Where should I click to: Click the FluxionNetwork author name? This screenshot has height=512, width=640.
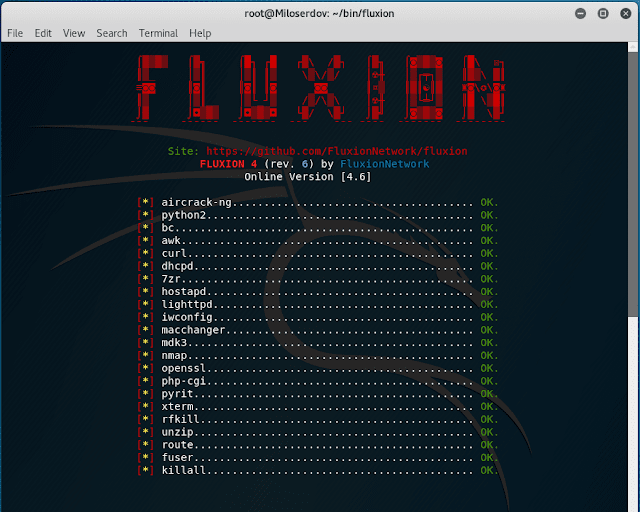tap(384, 164)
